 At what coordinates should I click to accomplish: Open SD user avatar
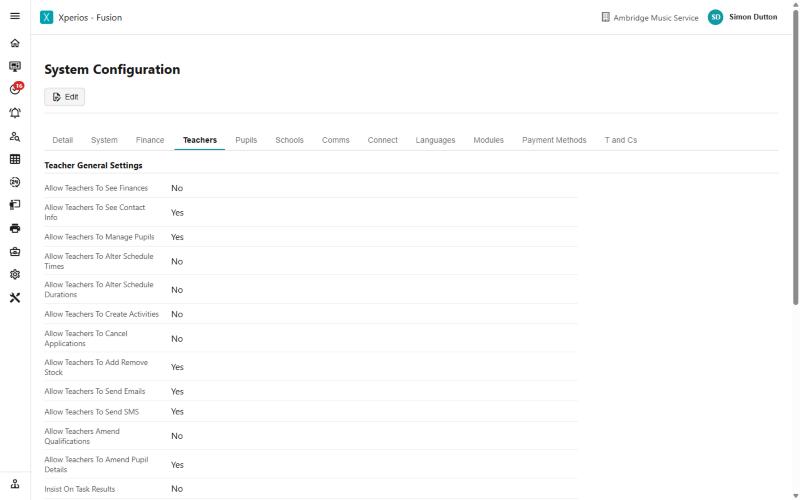(715, 17)
